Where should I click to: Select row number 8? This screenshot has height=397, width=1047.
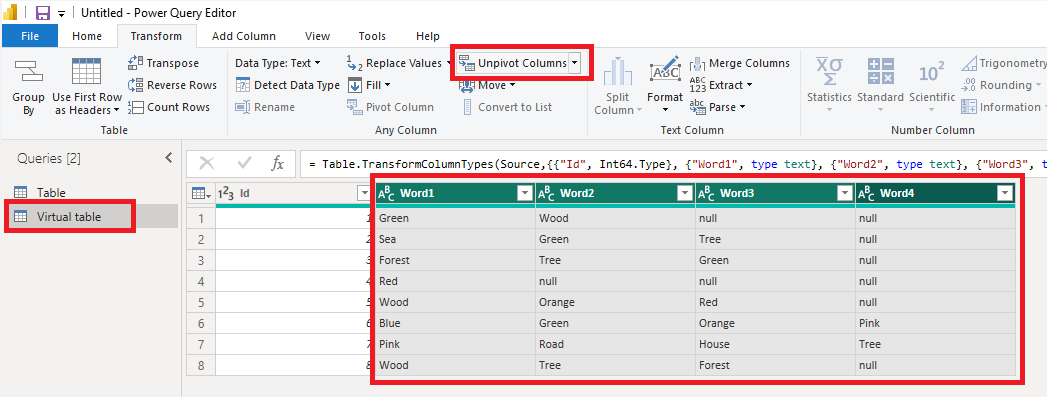[200, 365]
